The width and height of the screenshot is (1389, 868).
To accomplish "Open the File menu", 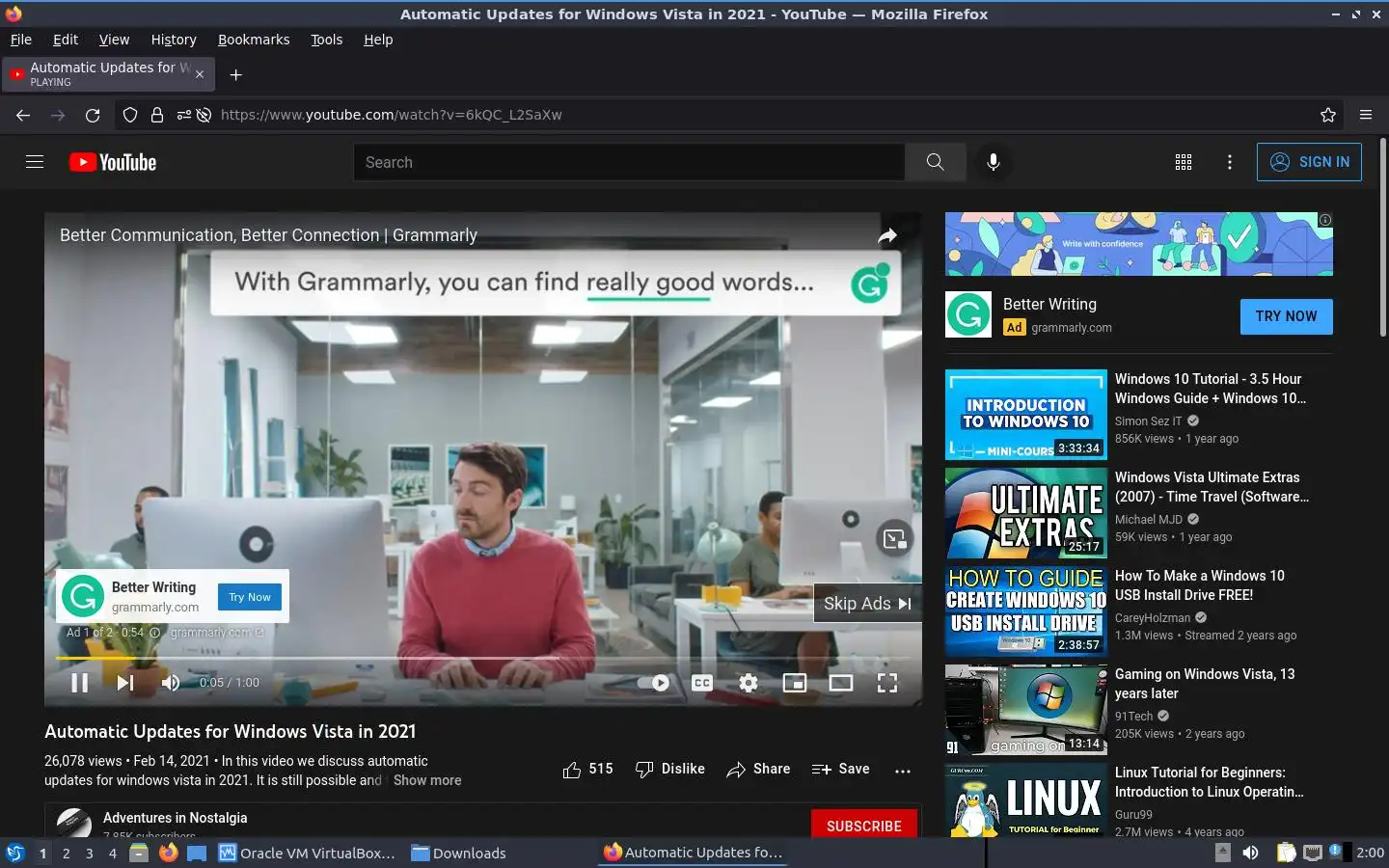I will (21, 40).
